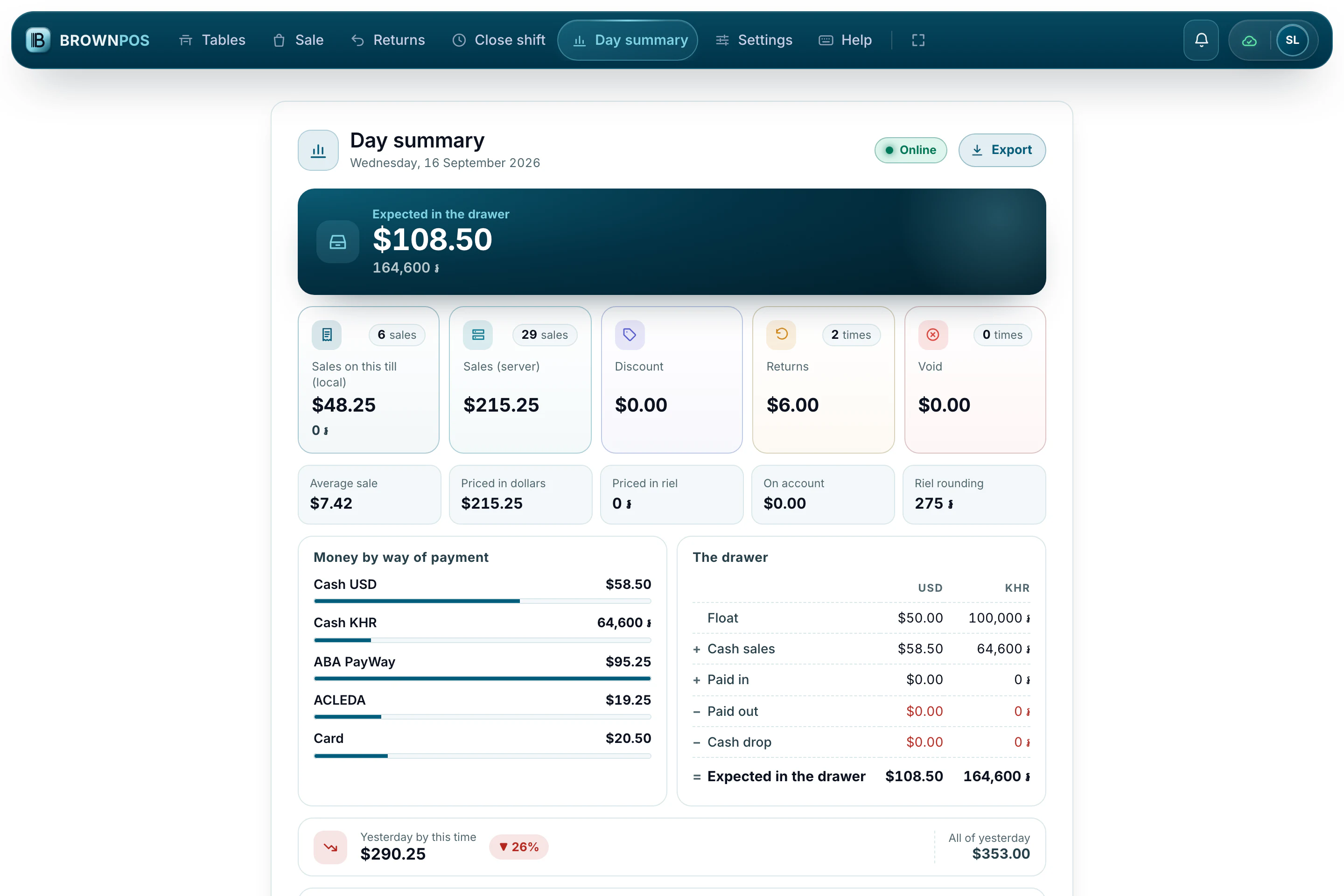
Task: Click the Void cross icon
Action: click(x=932, y=334)
